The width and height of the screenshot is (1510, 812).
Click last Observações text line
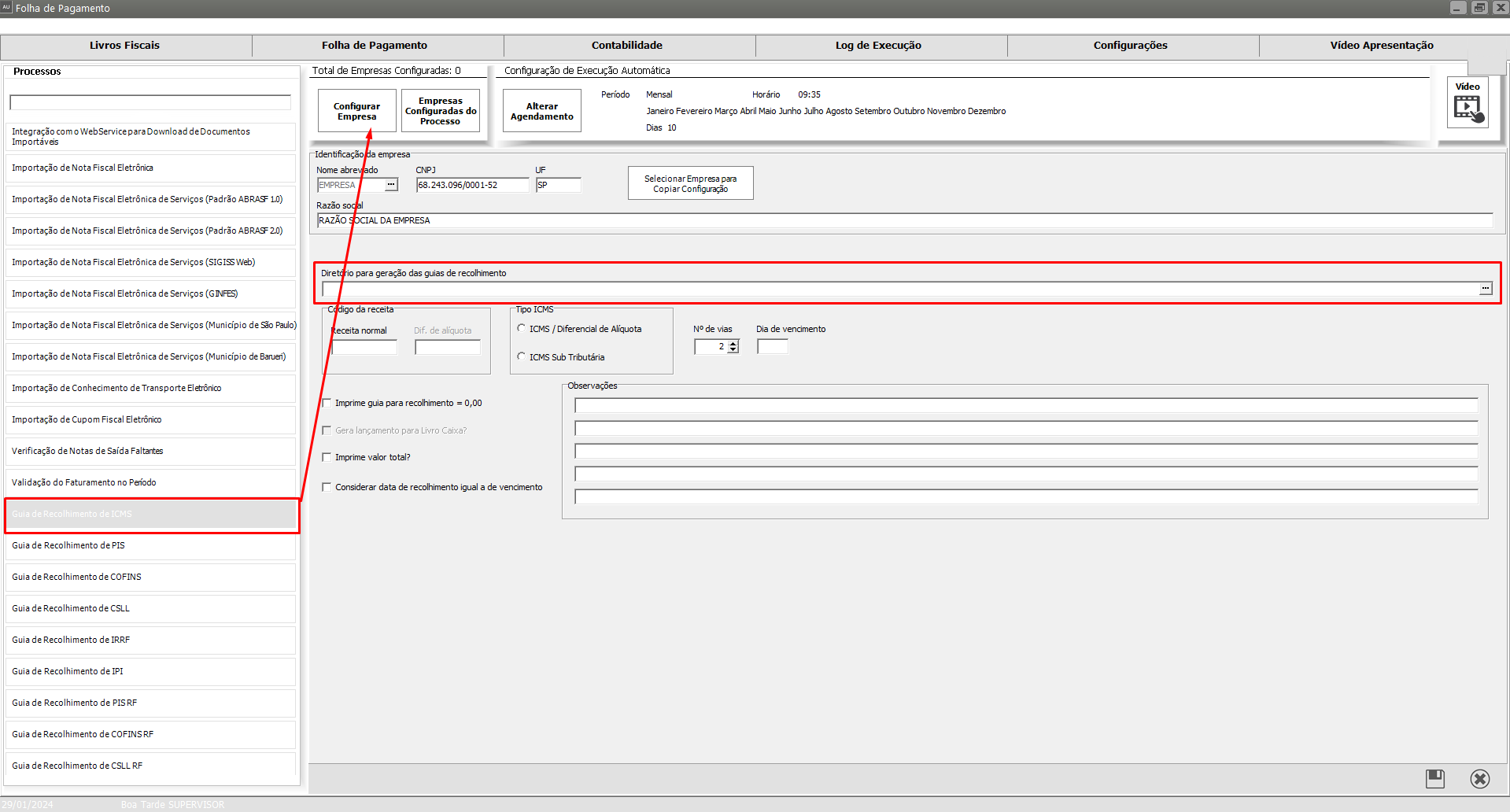[1026, 496]
